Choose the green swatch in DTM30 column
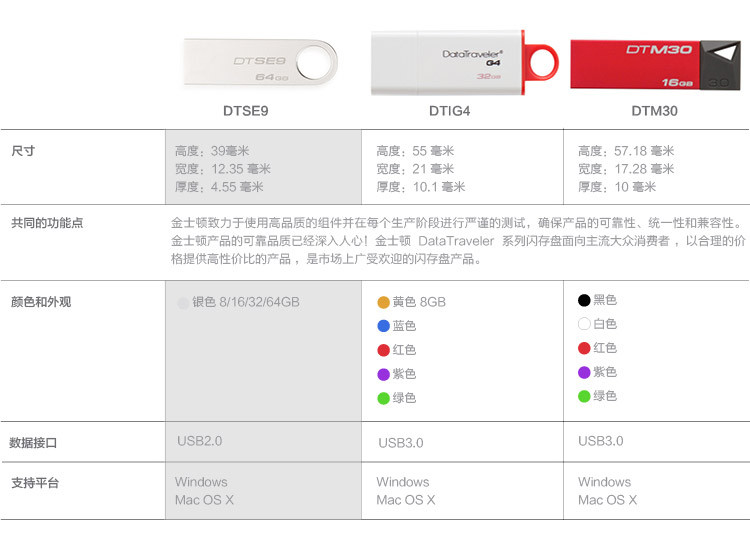Image resolution: width=750 pixels, height=536 pixels. 584,396
